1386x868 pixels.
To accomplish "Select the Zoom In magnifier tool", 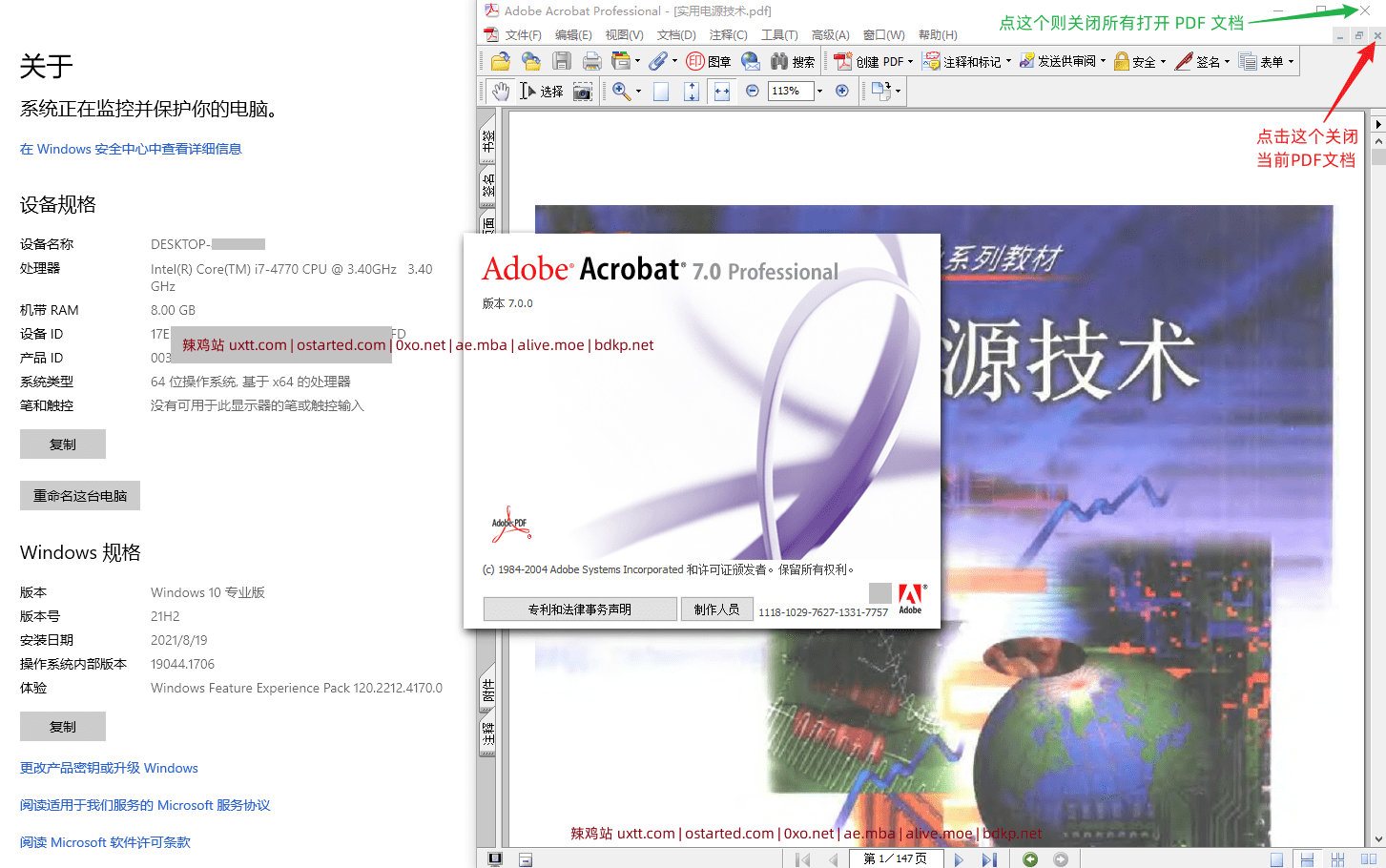I will point(621,91).
